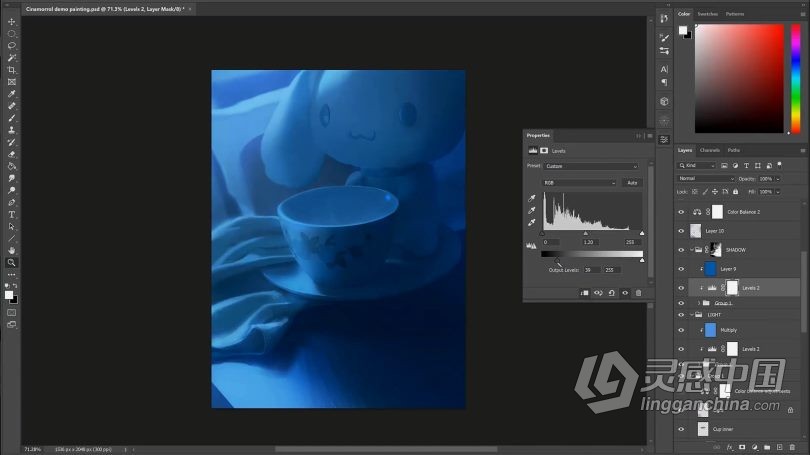Screen dimensions: 810x455
Task: Open the Kind layer filter dropdown
Action: pyautogui.click(x=696, y=166)
